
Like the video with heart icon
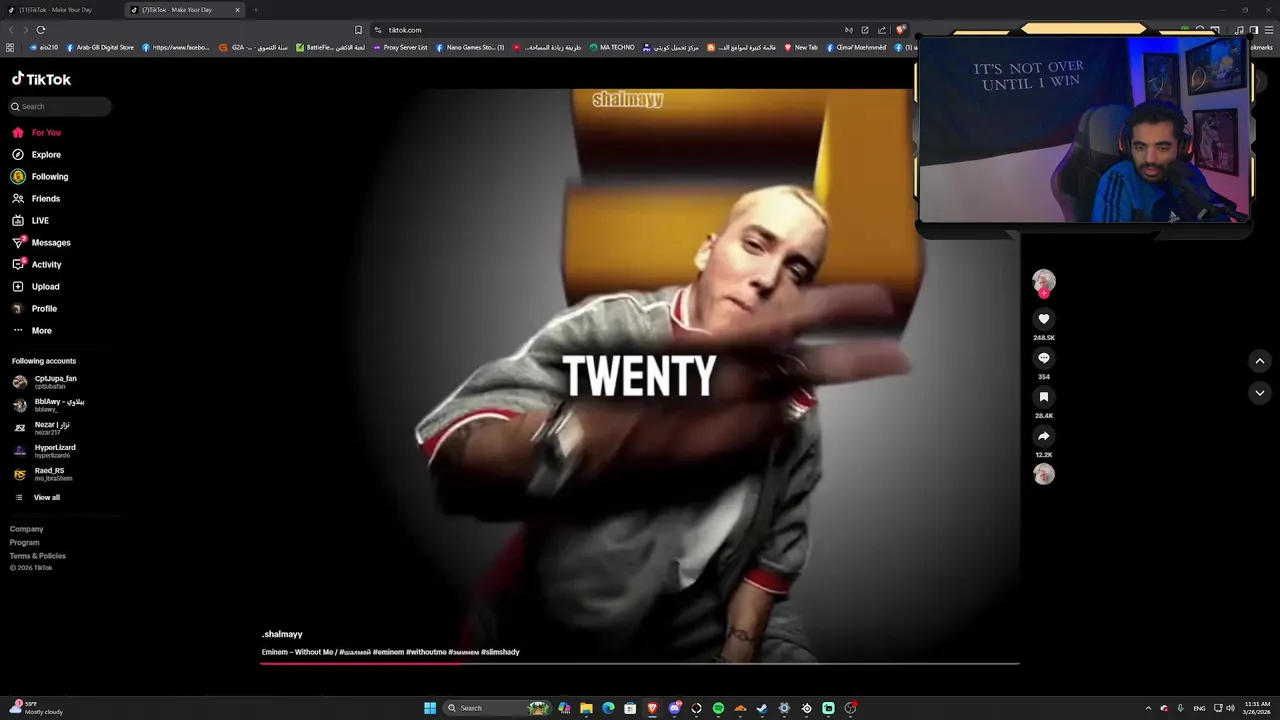click(x=1044, y=319)
